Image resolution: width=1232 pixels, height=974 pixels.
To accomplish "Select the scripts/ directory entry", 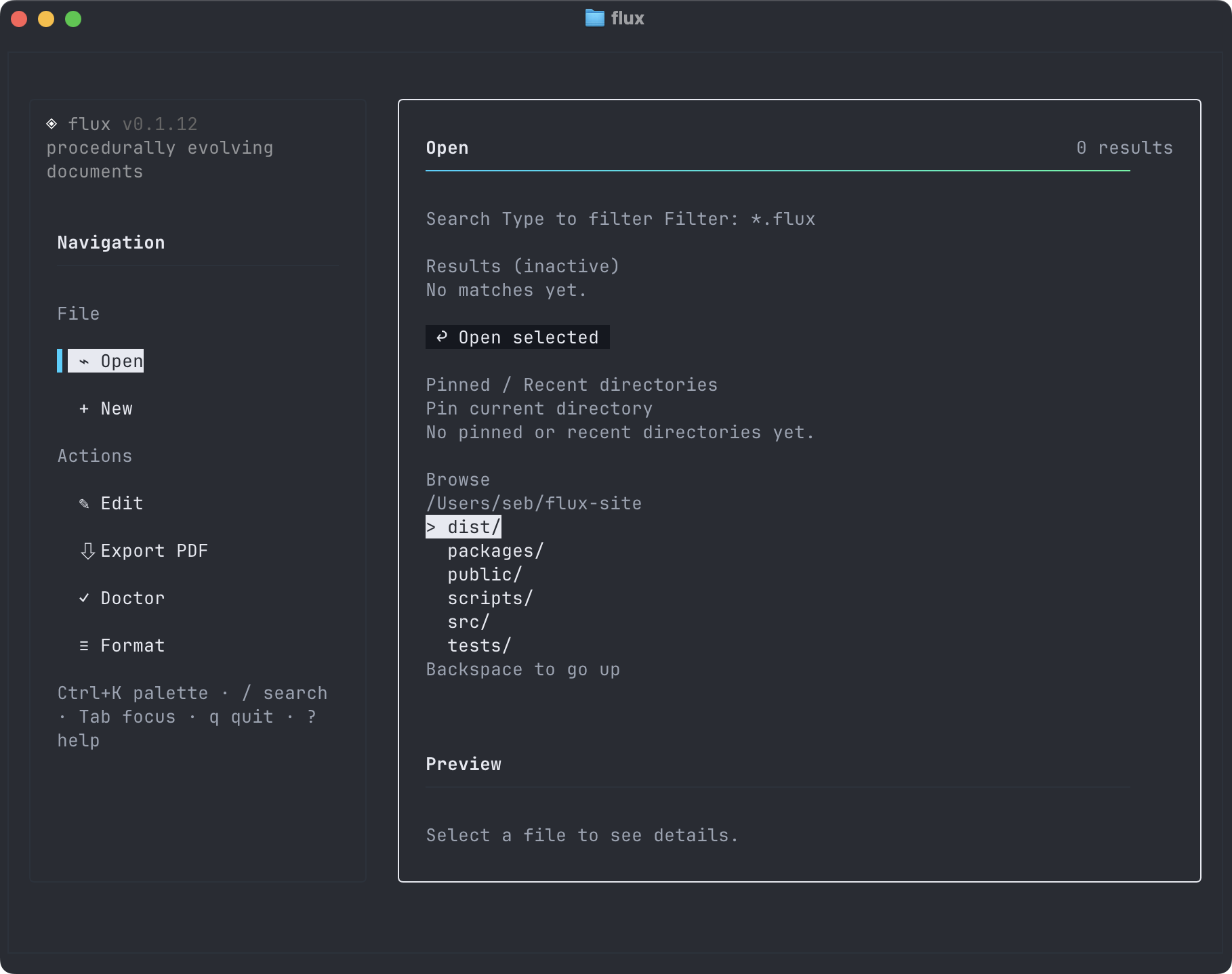I will coord(489,597).
